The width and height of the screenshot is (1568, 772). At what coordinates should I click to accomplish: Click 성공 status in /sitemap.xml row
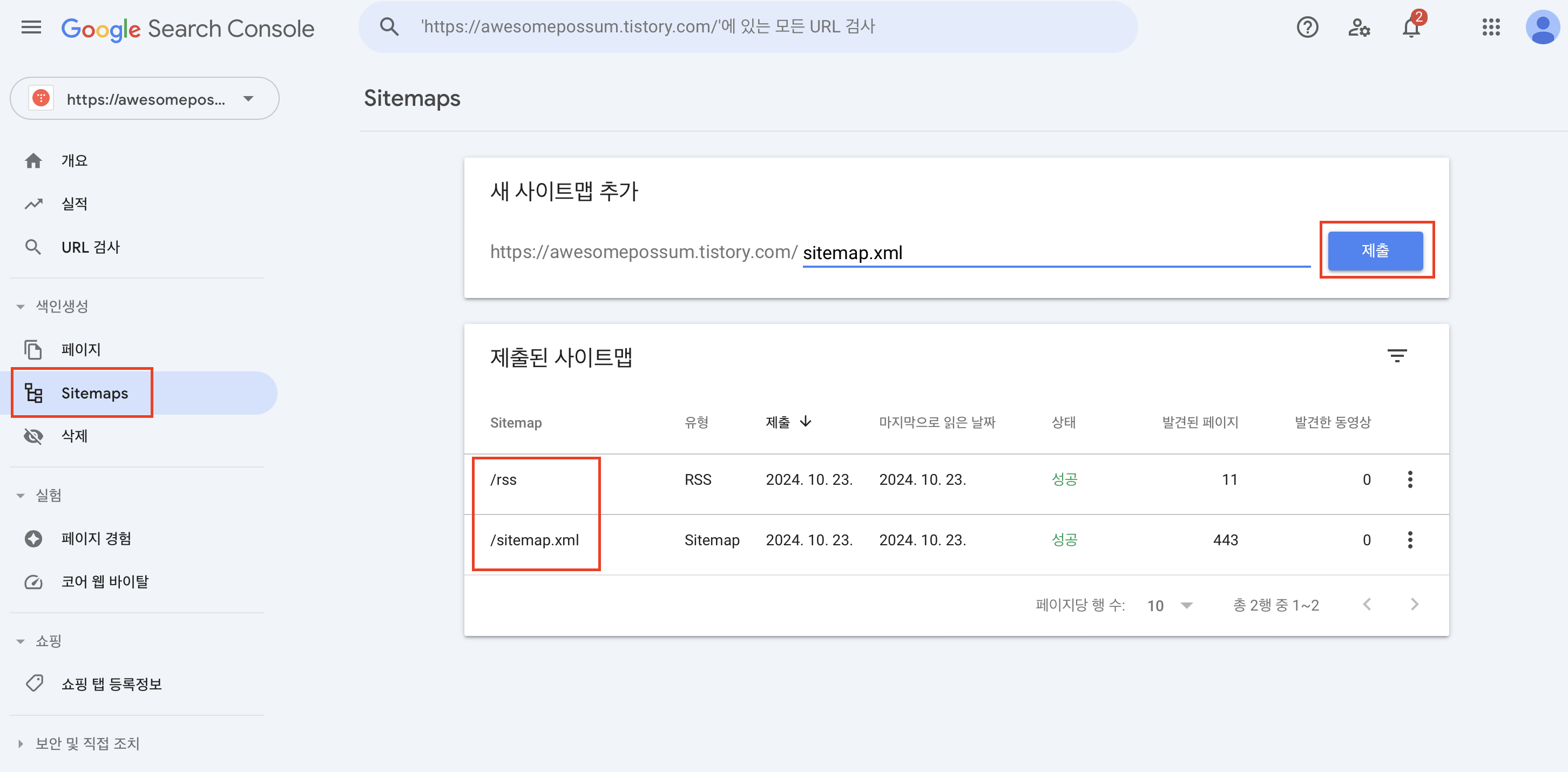point(1064,540)
